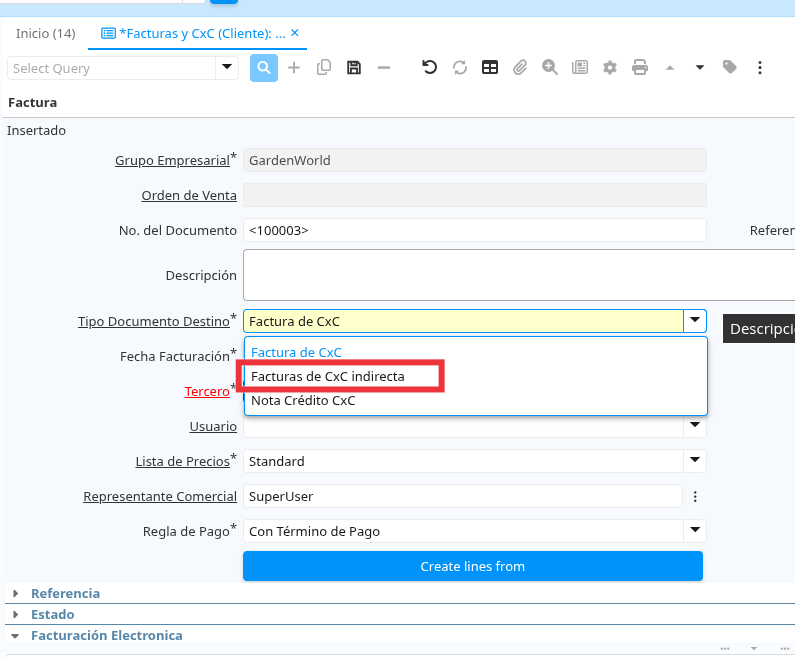
Task: Click the Create lines from button
Action: pyautogui.click(x=473, y=566)
